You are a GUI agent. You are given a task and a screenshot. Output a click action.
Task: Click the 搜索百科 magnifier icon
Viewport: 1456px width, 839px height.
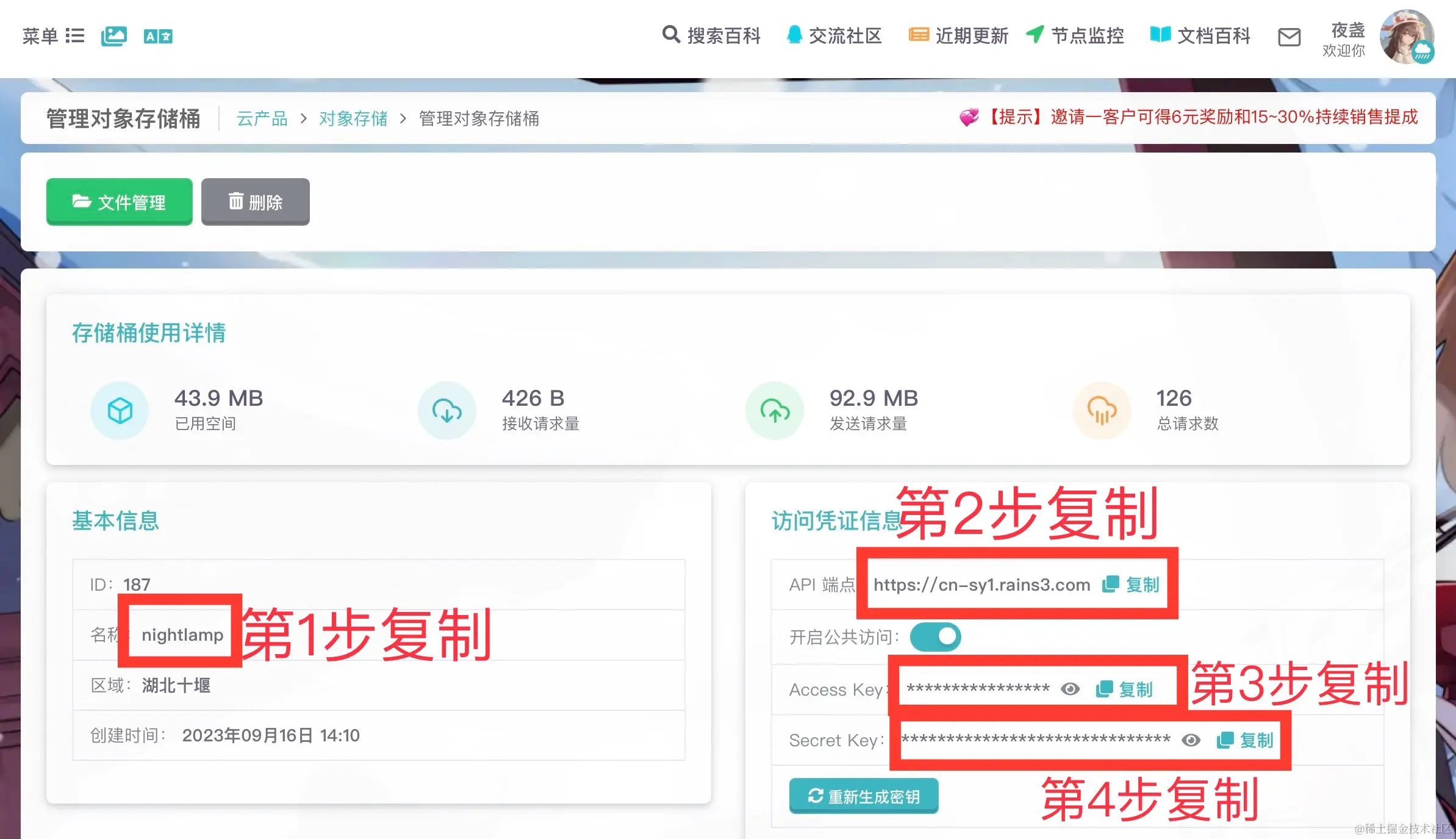671,35
